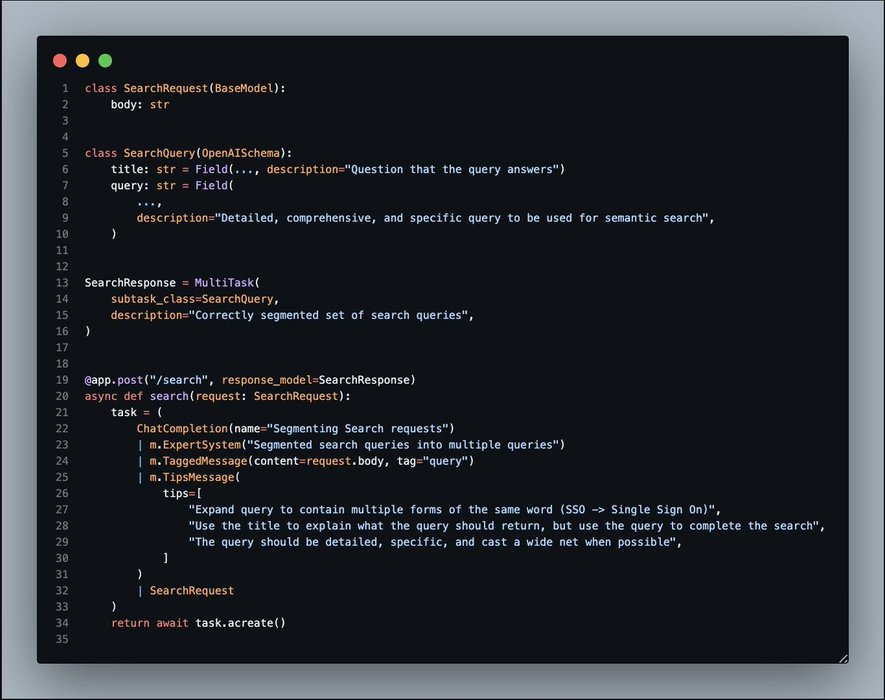Click the resize grip at window corner

[842, 657]
